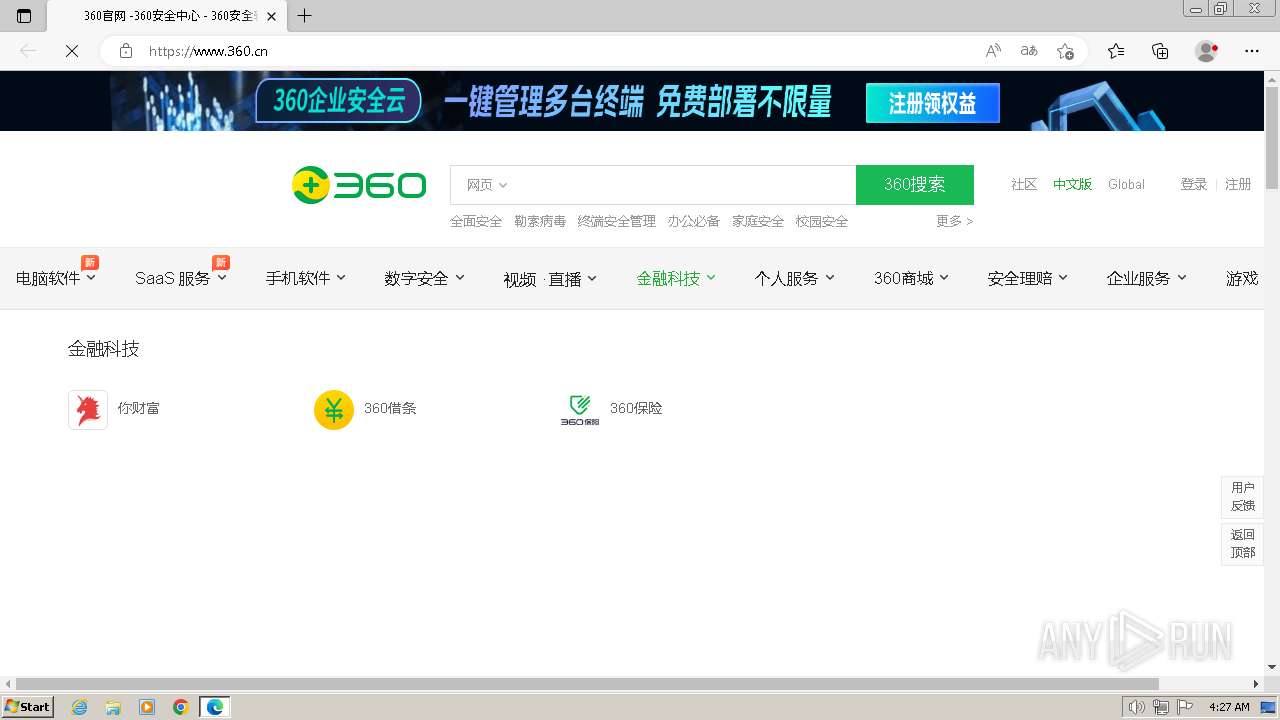Open the 全面安全 quick link
Screen dimensions: 1280x720
[x=476, y=221]
